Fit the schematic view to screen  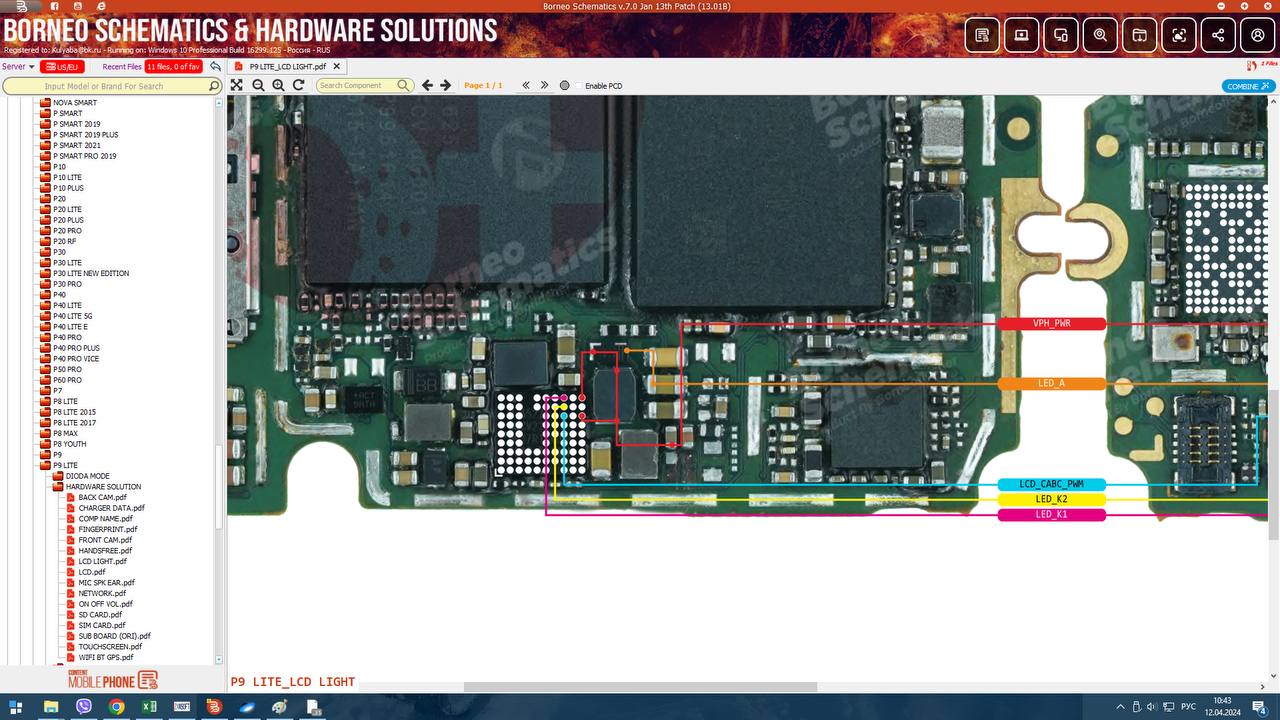point(237,85)
